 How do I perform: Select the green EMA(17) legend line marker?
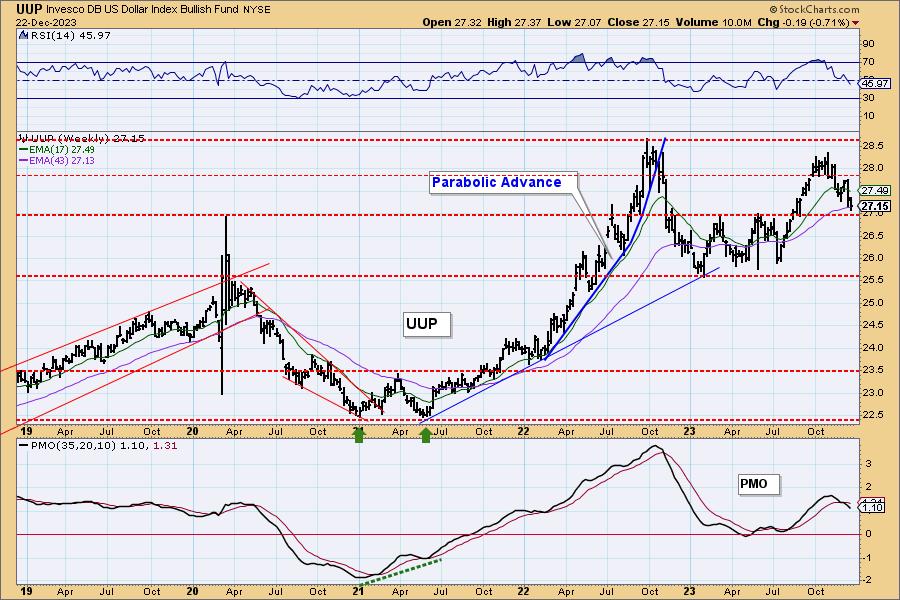point(23,150)
